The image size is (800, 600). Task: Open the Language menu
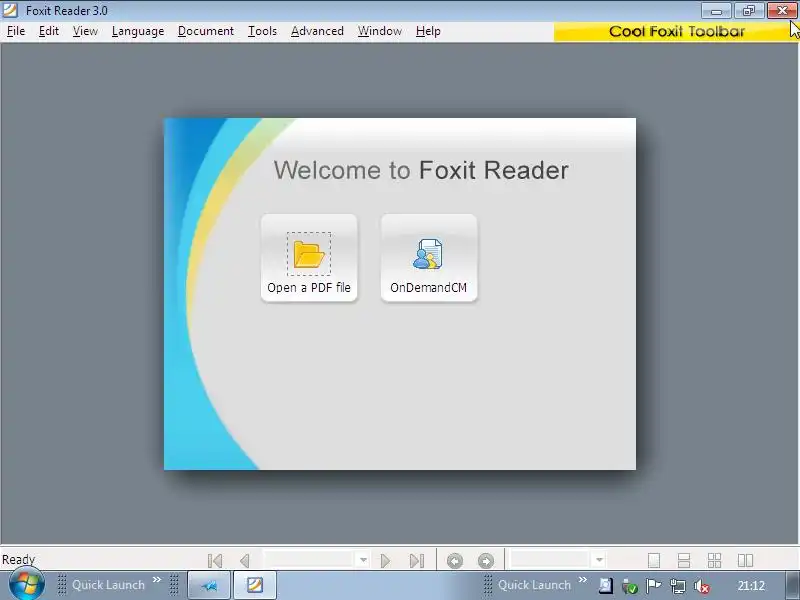(x=138, y=31)
